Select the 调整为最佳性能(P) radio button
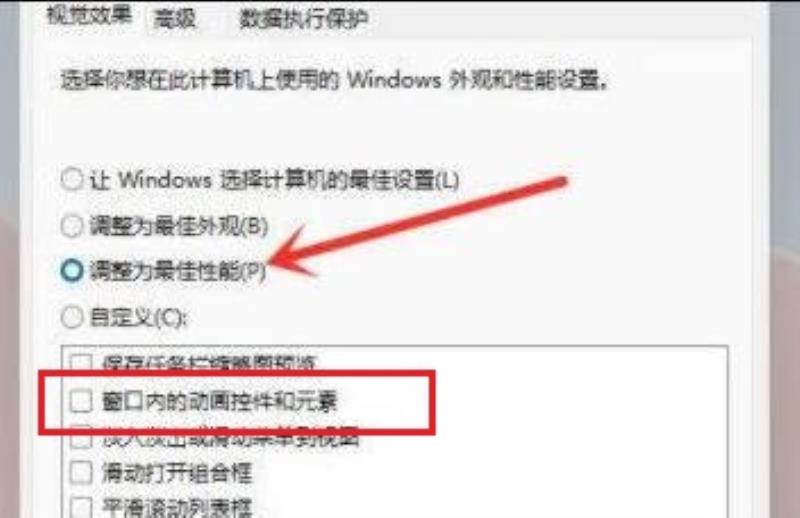The height and width of the screenshot is (518, 800). (x=72, y=270)
